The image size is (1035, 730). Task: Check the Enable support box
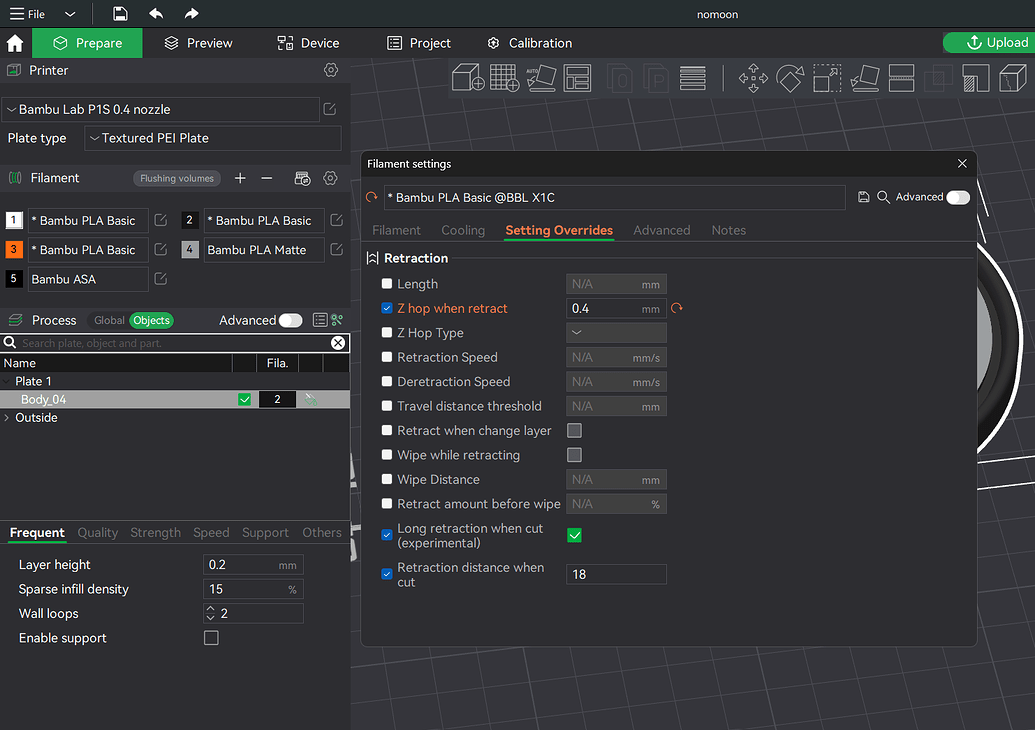[211, 638]
